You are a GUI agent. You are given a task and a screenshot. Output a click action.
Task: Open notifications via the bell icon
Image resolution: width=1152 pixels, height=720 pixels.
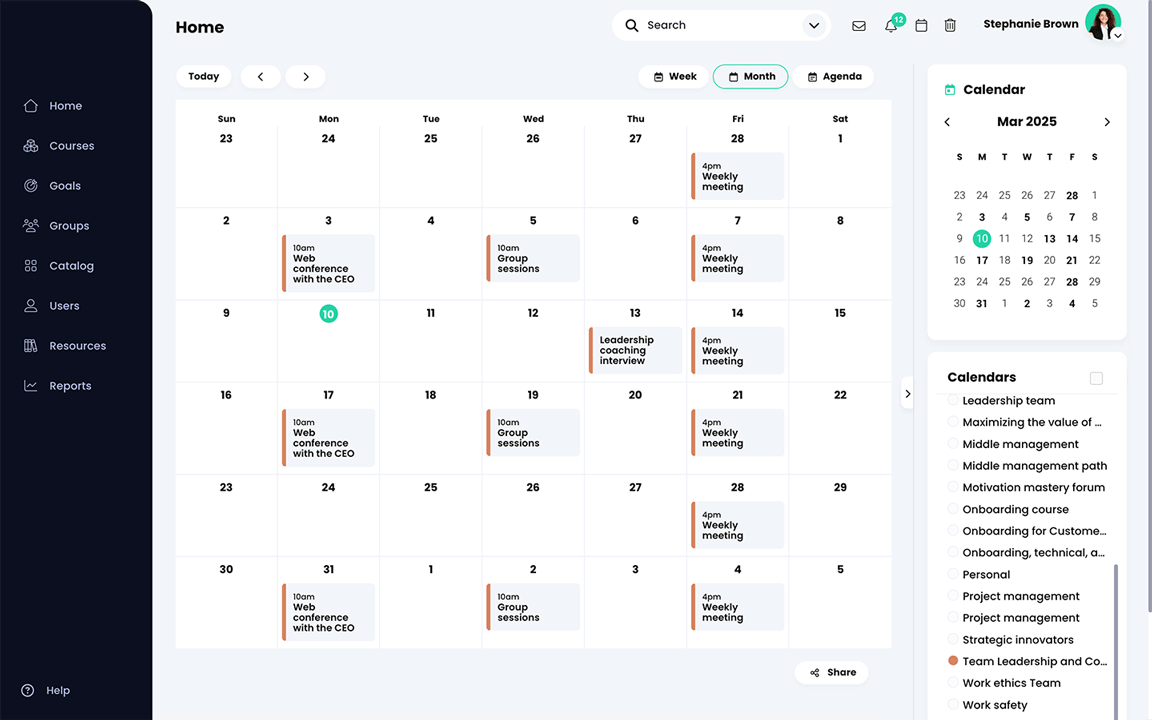pyautogui.click(x=890, y=25)
